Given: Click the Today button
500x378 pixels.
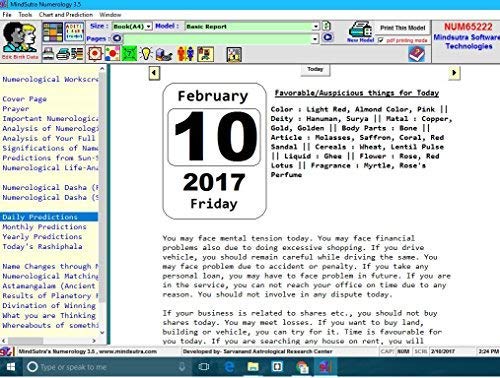Looking at the screenshot, I should point(315,70).
